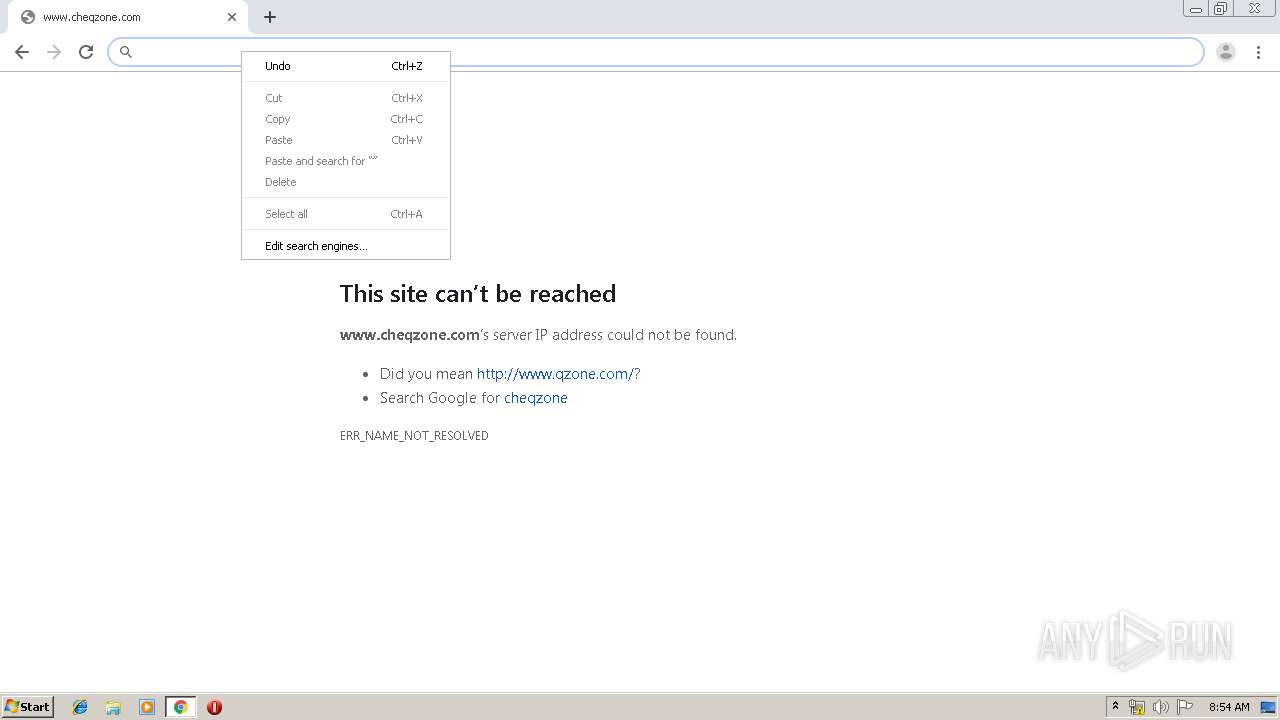The image size is (1280, 720).
Task: Click the search magnifier in address bar
Action: (x=126, y=52)
